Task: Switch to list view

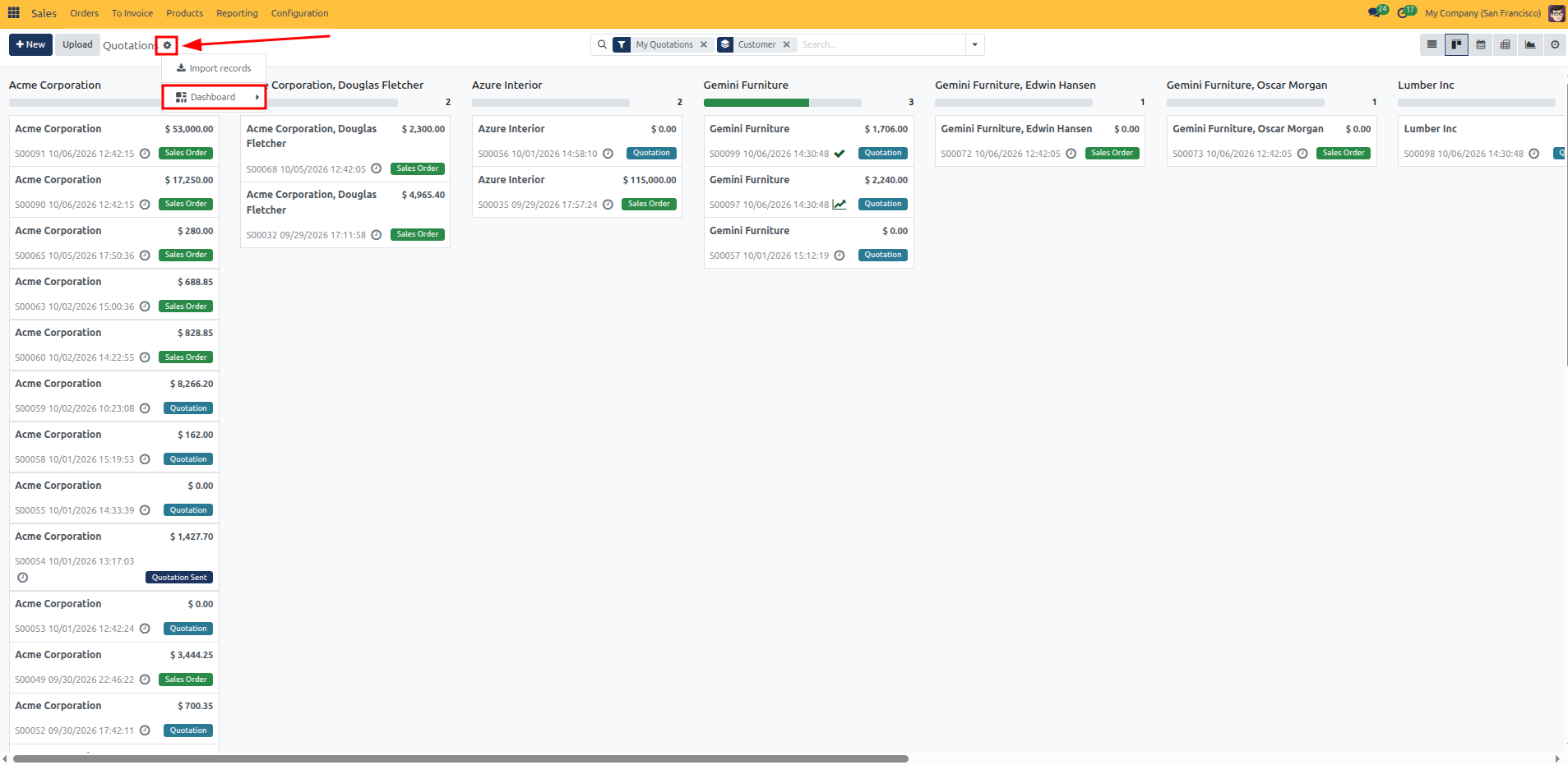Action: pos(1432,44)
